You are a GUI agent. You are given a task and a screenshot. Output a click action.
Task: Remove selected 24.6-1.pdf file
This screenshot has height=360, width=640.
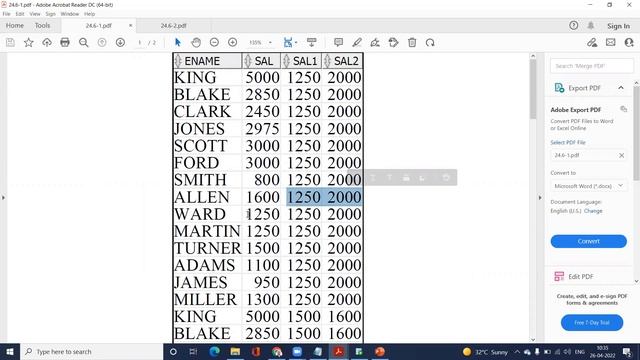[x=622, y=156]
